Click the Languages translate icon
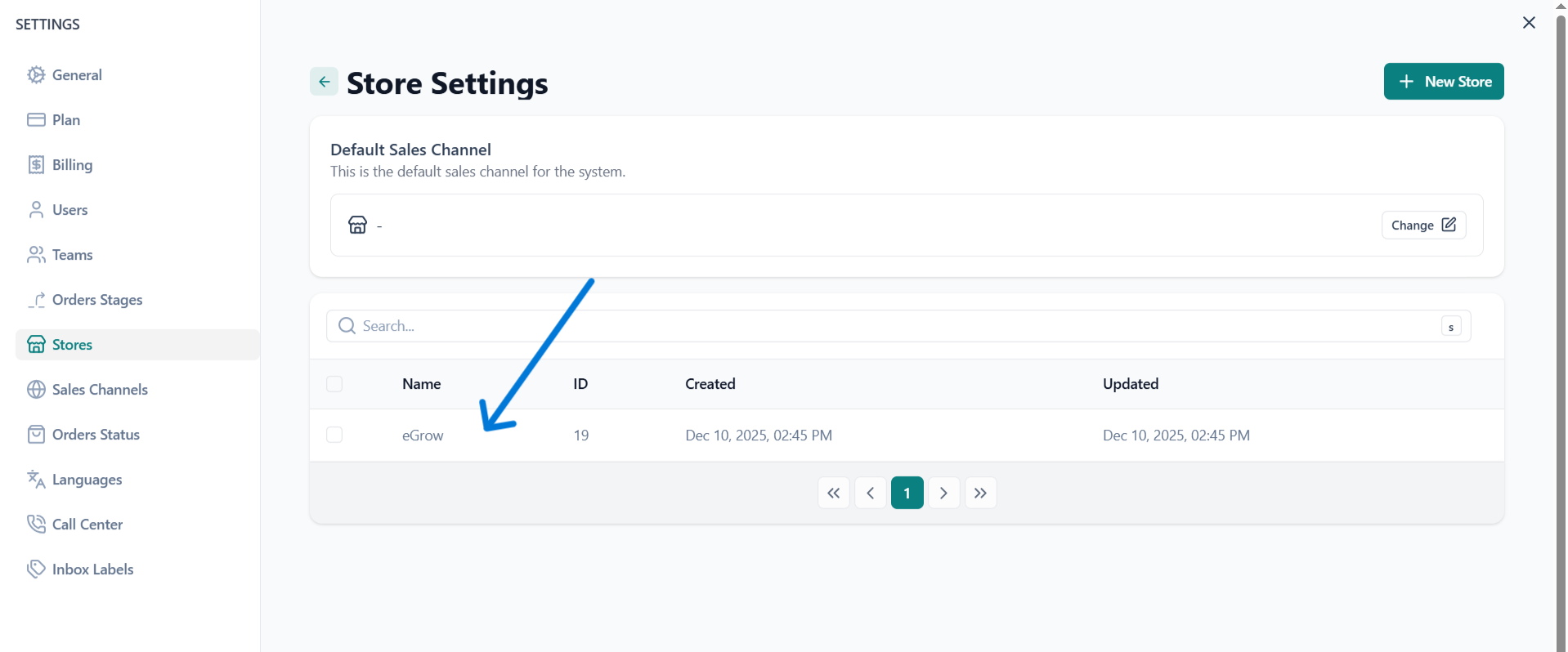The height and width of the screenshot is (652, 1568). (36, 480)
